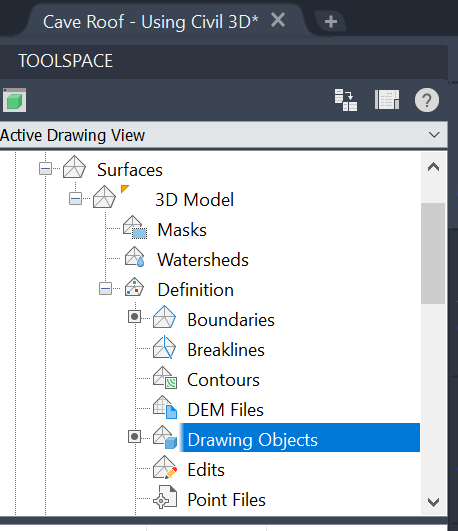Switch to Cave Roof - Using Civil 3D tab

(x=150, y=22)
